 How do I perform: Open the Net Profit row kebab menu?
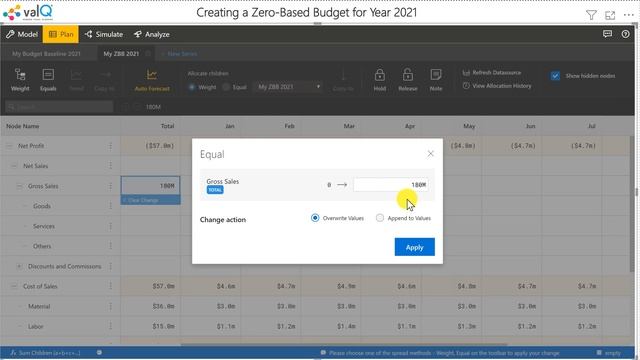click(110, 146)
